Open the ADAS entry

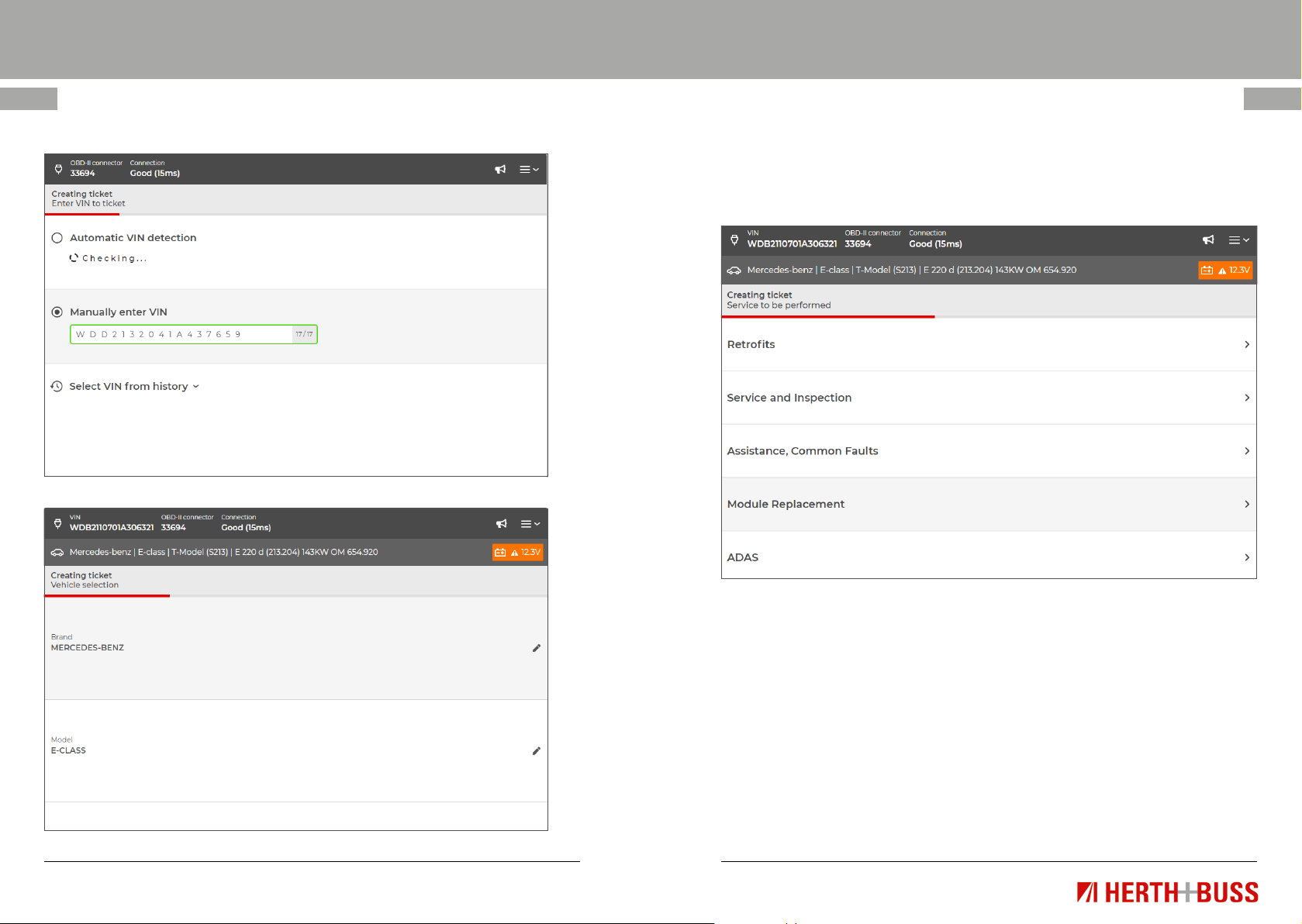[x=989, y=557]
